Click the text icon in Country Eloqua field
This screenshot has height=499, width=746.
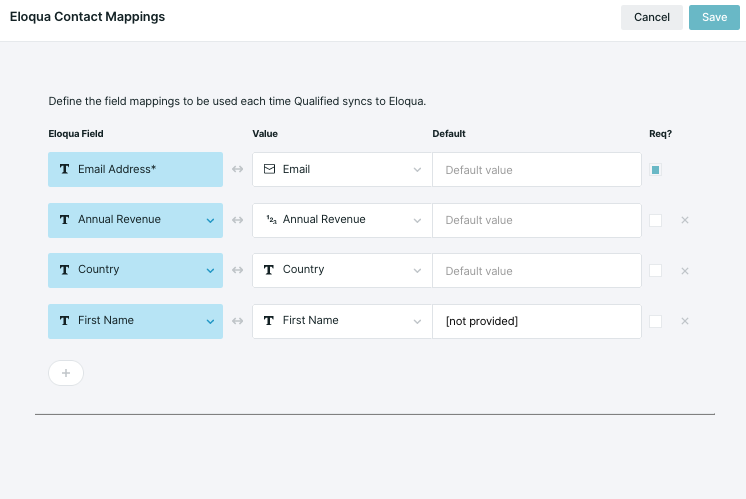64,270
